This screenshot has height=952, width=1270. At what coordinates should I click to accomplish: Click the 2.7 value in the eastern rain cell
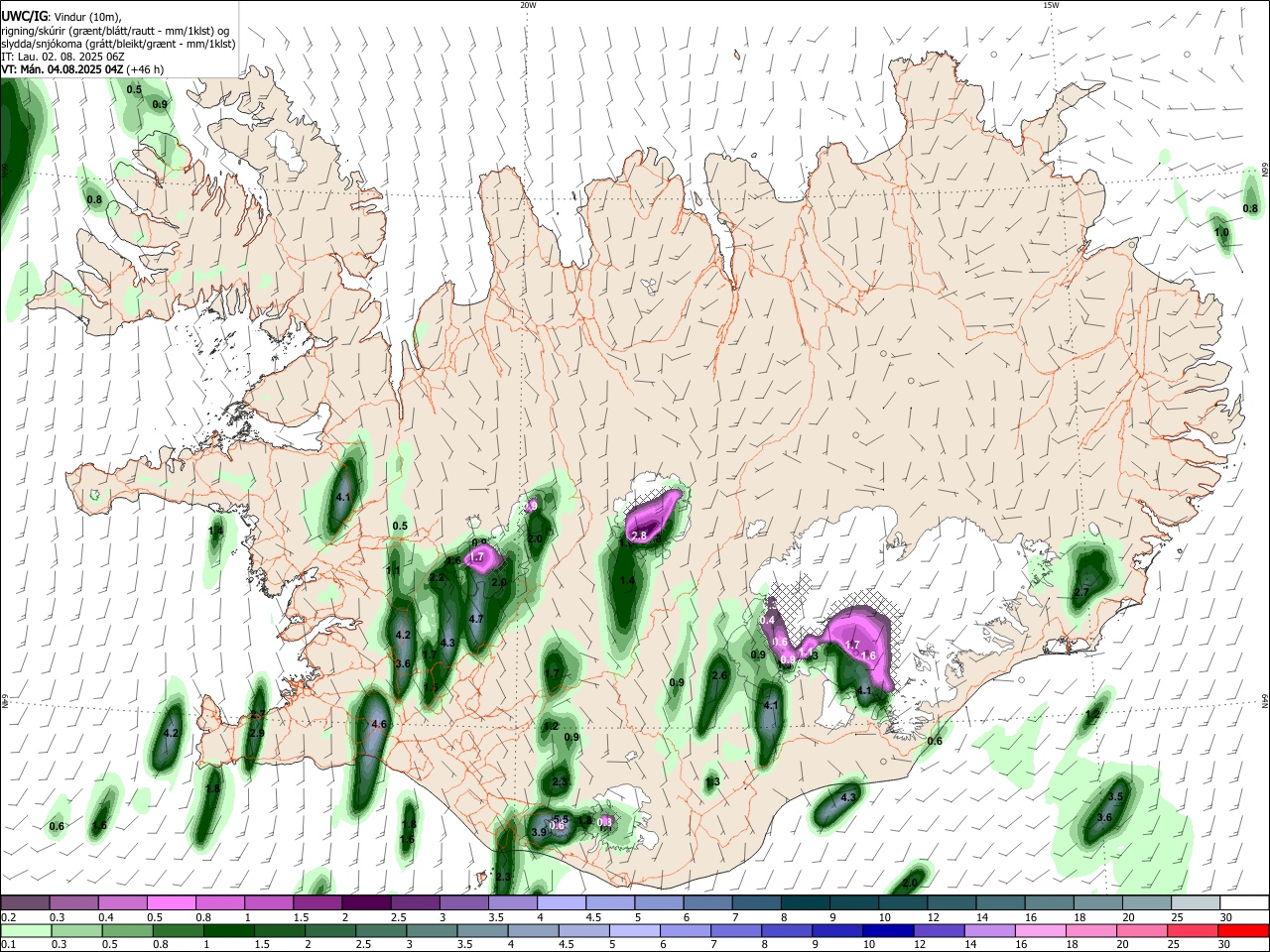click(1081, 593)
